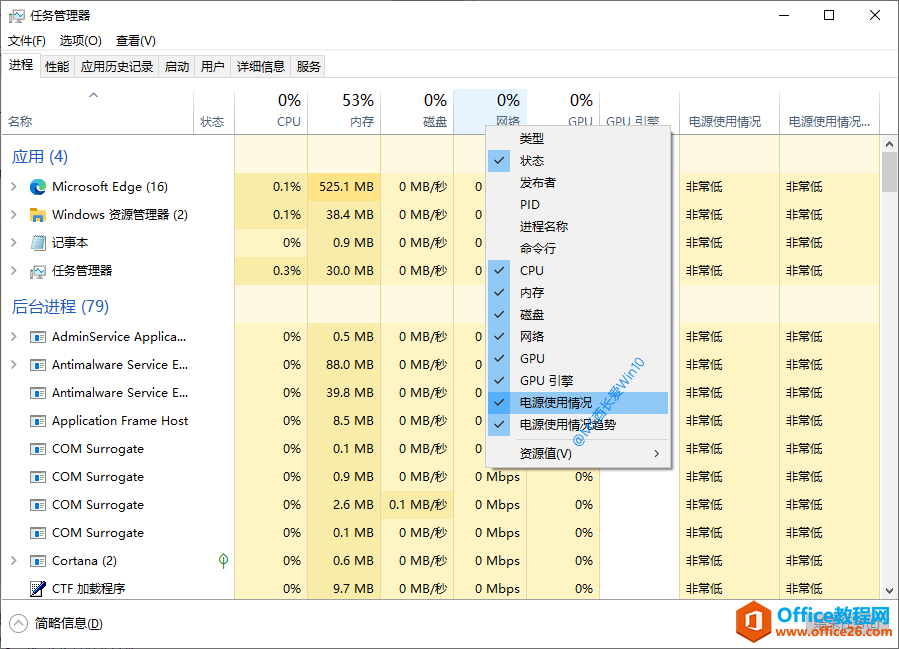Uncheck the 状态 column option
The image size is (899, 649).
click(x=532, y=161)
